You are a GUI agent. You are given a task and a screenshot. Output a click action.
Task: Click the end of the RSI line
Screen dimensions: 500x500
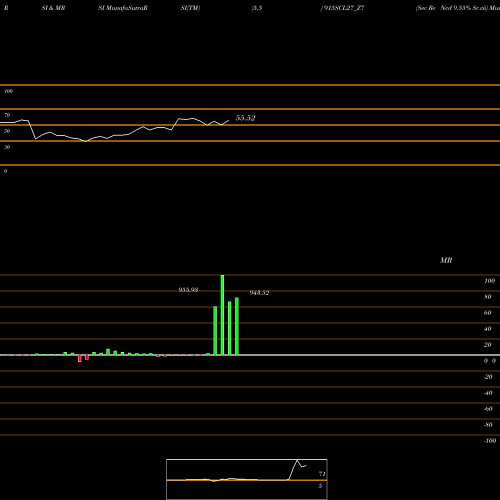pos(229,120)
